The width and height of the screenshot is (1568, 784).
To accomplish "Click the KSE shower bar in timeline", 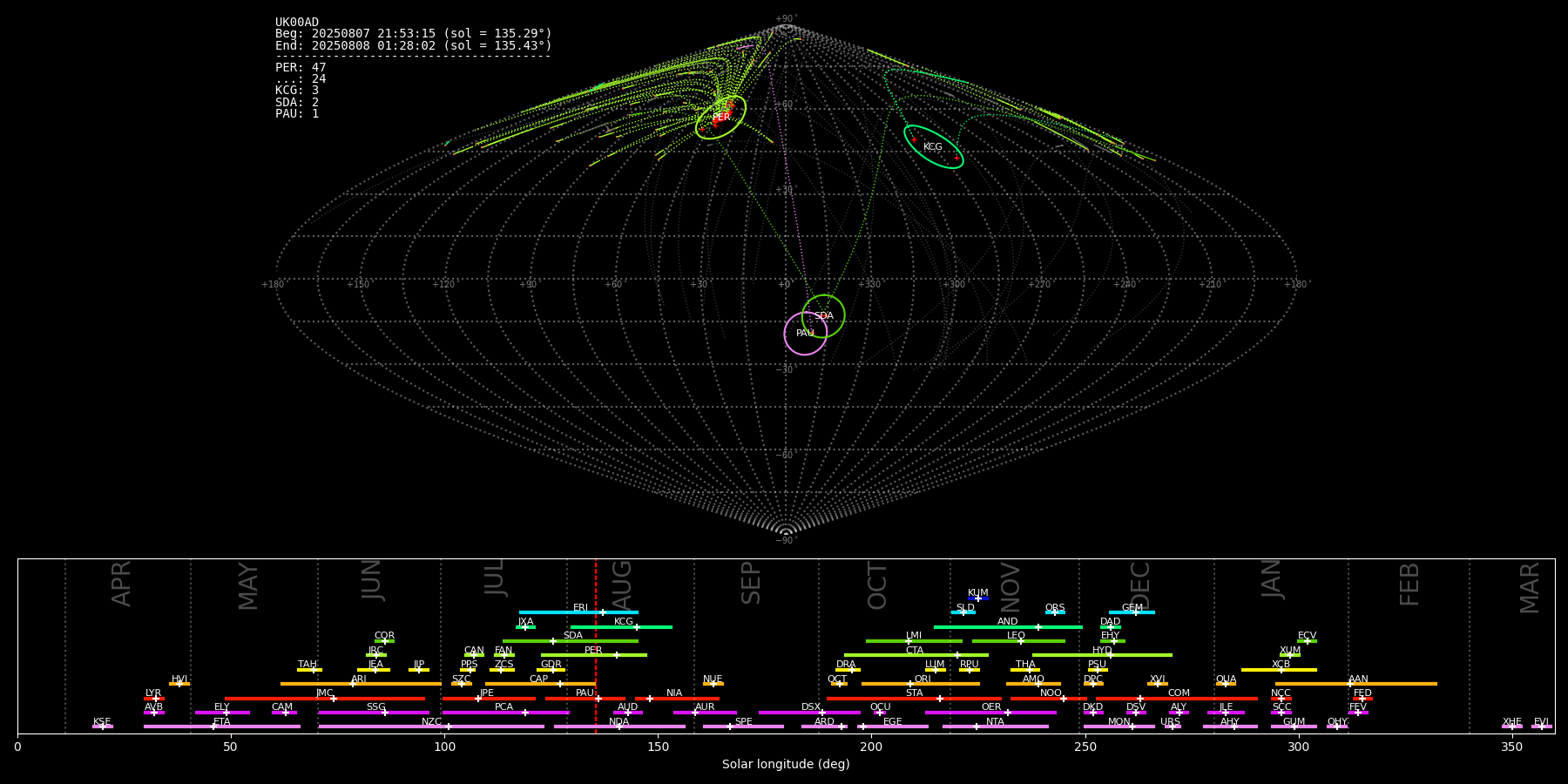I will [x=103, y=727].
